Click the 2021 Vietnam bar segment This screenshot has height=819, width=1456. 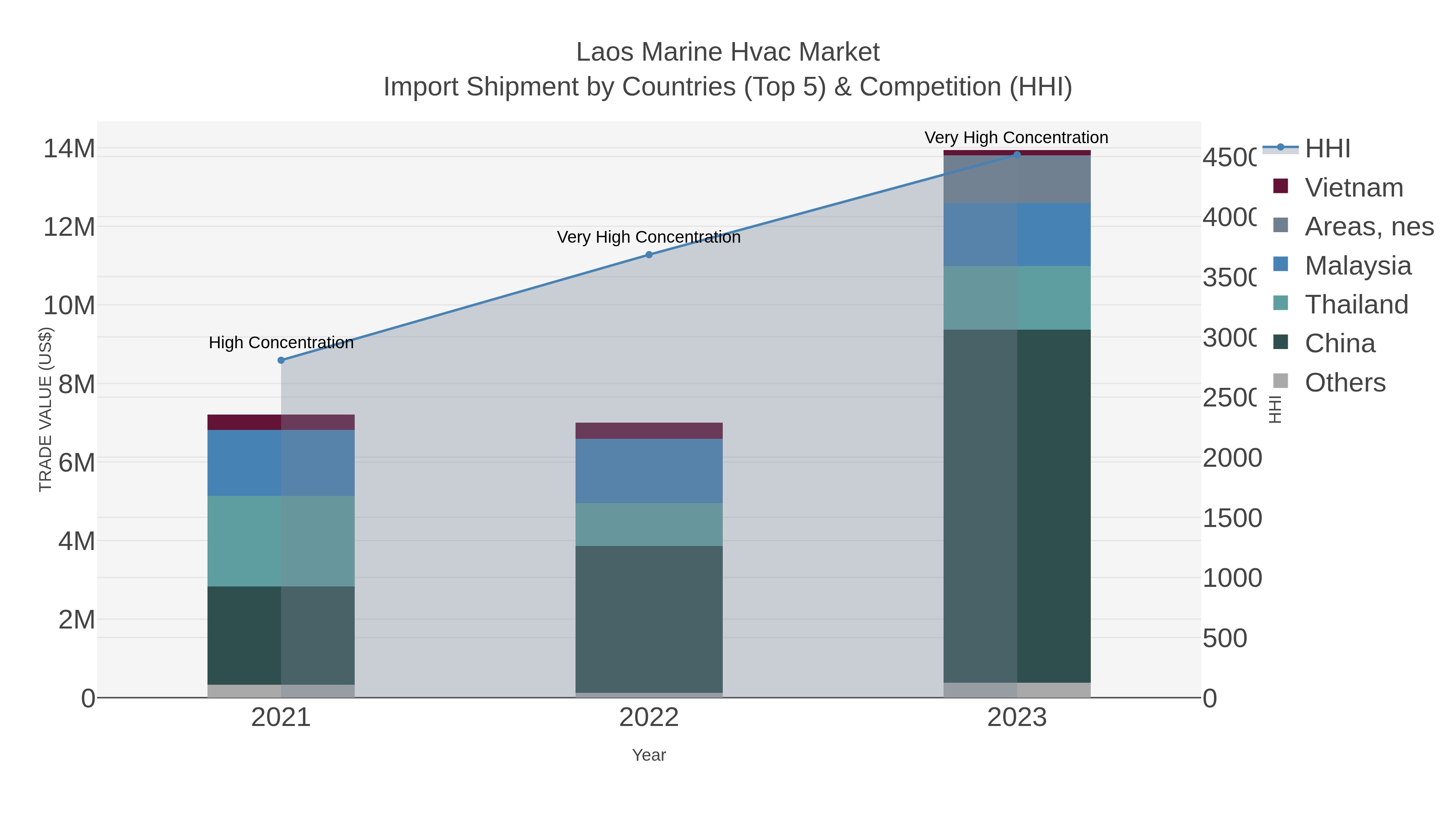(281, 422)
